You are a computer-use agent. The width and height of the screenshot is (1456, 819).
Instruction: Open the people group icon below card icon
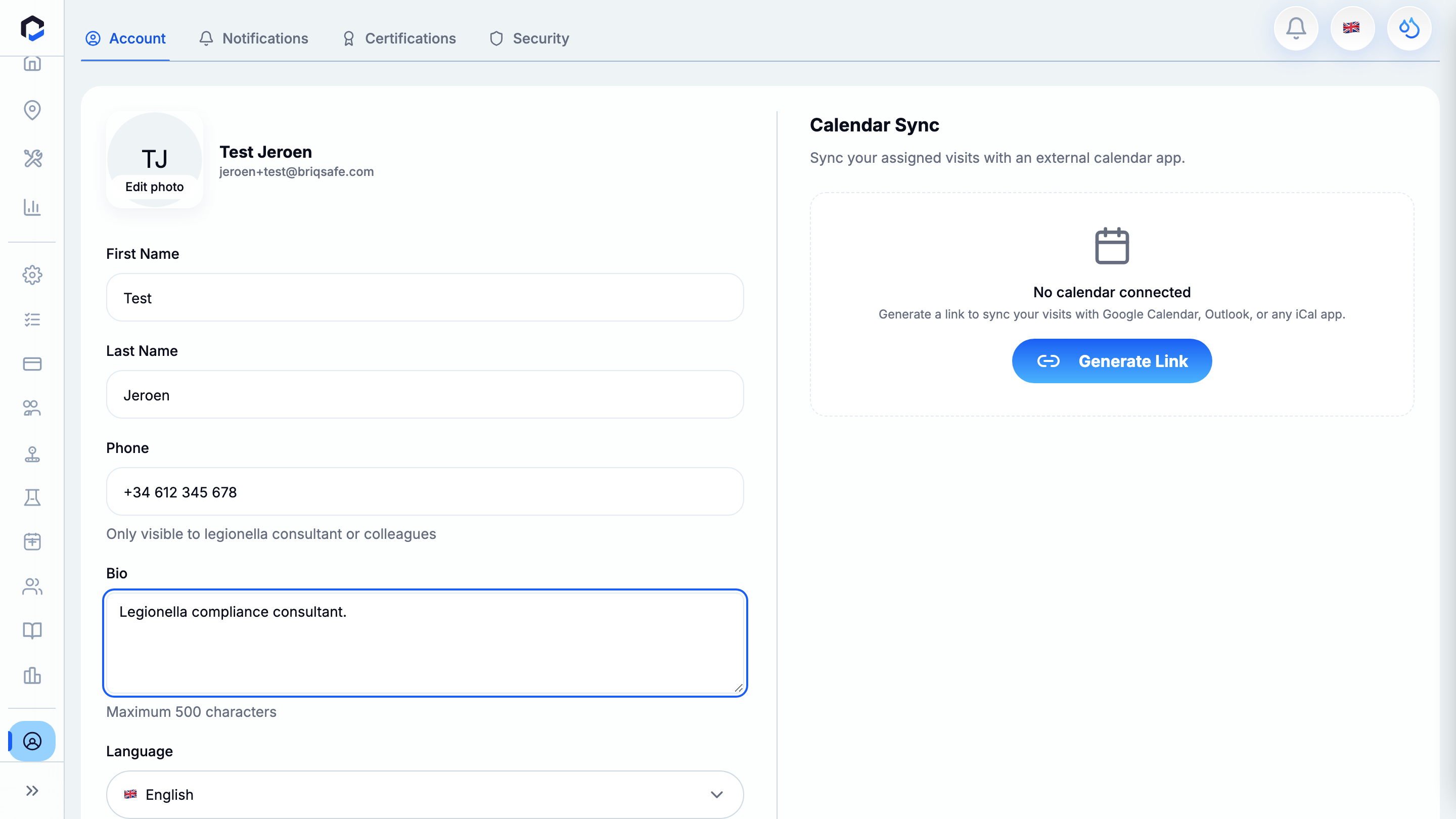(32, 407)
